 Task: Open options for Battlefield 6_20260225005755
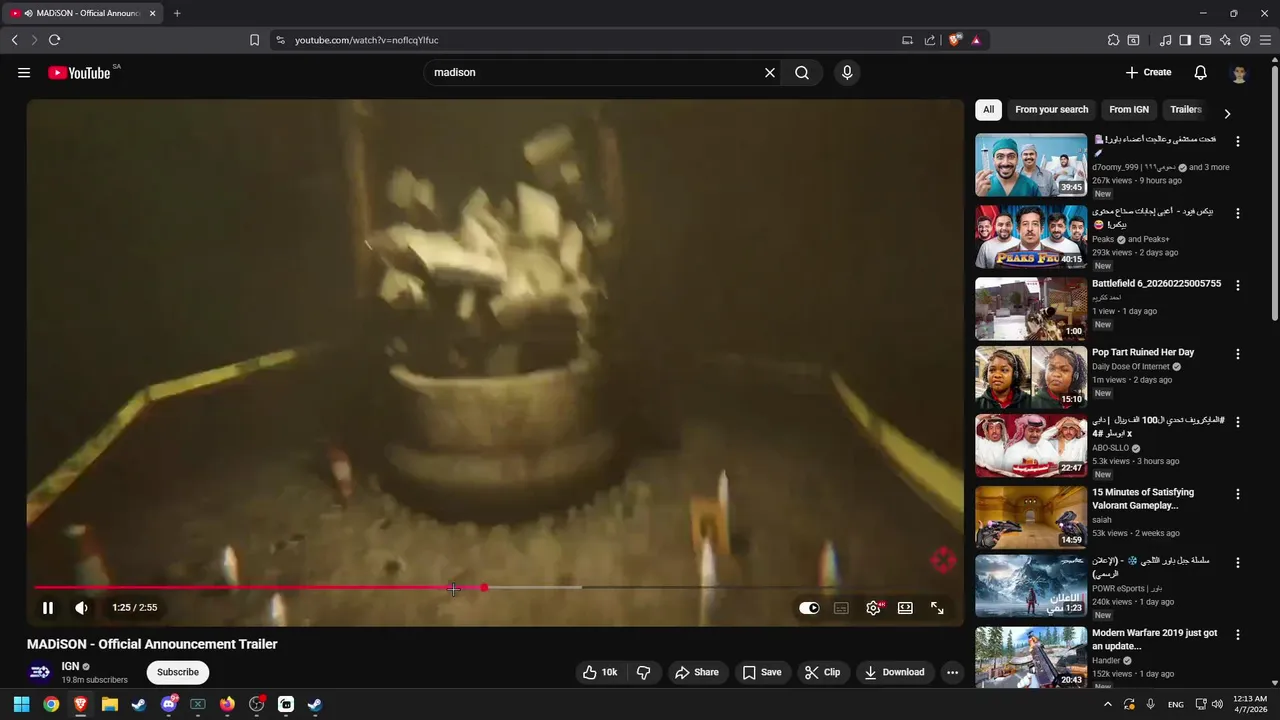tap(1238, 285)
